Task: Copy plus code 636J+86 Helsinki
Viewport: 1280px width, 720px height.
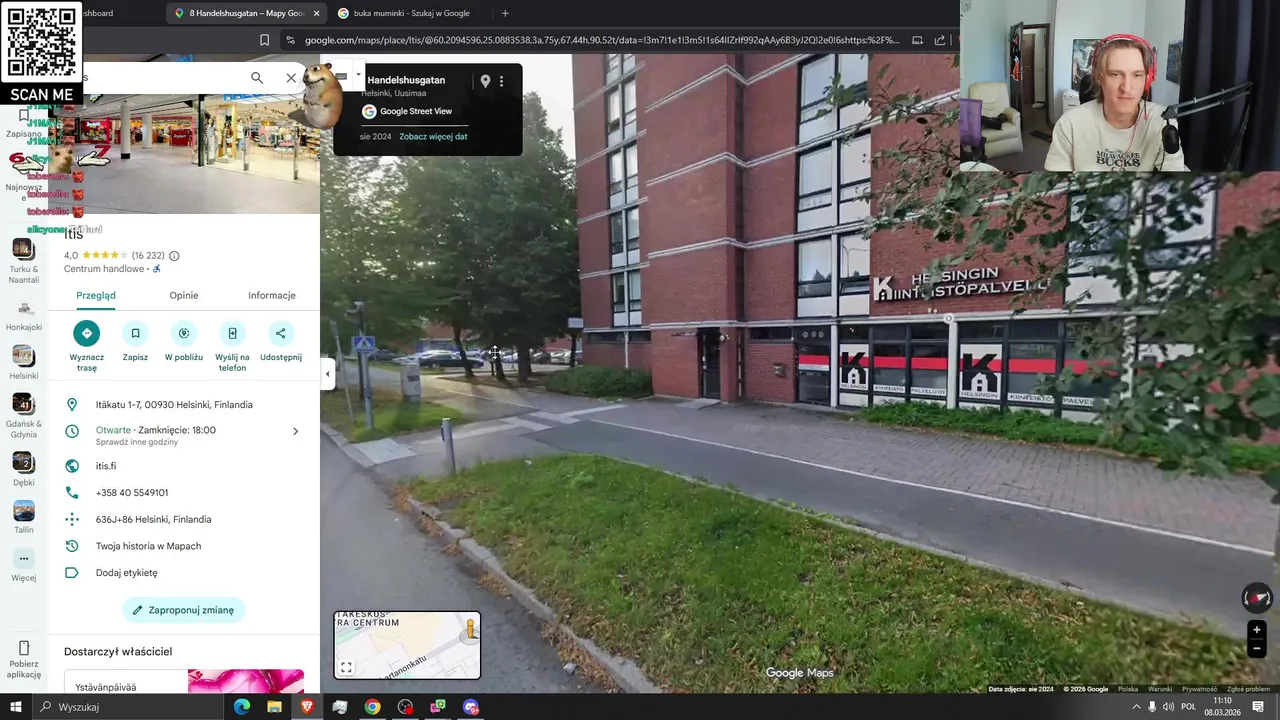Action: [153, 520]
